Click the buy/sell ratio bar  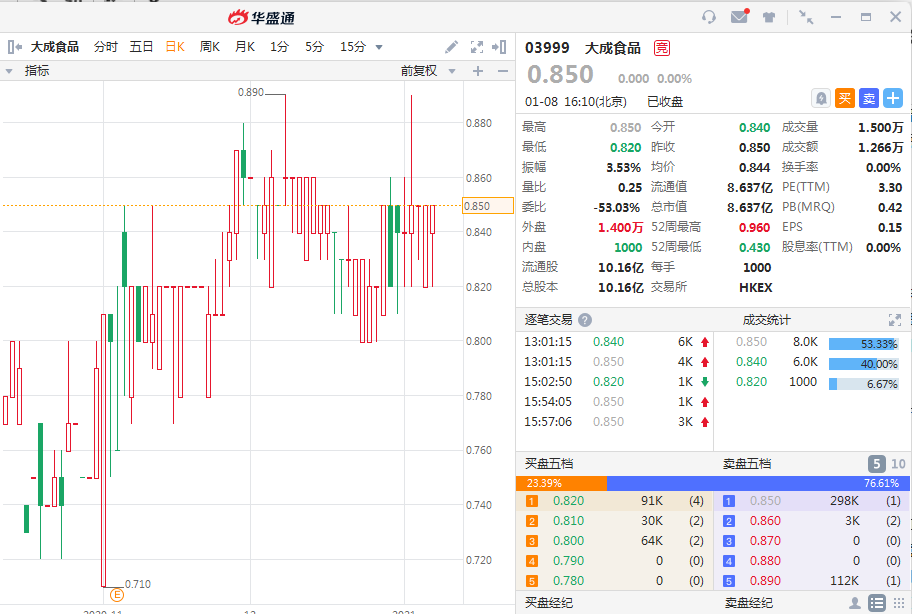tap(712, 483)
